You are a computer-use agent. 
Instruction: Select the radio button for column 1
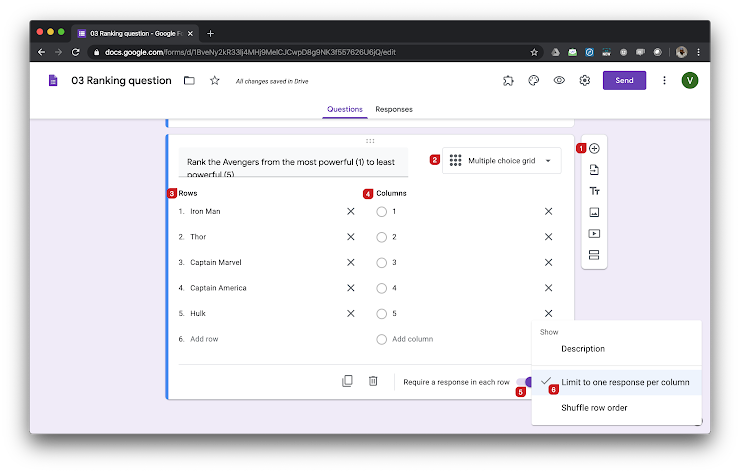pyautogui.click(x=381, y=211)
